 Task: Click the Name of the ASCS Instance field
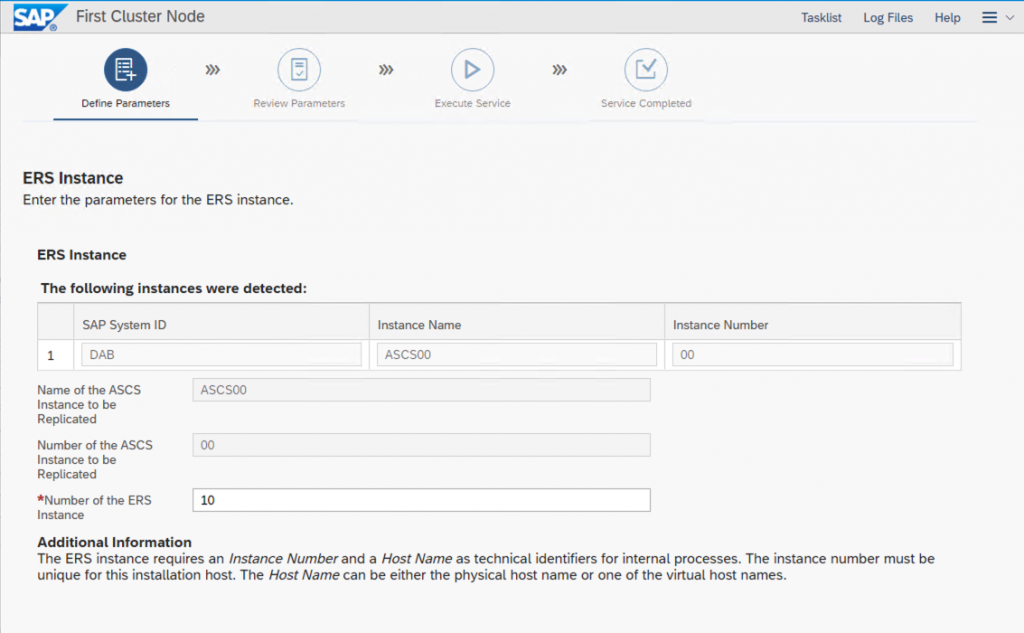tap(421, 390)
